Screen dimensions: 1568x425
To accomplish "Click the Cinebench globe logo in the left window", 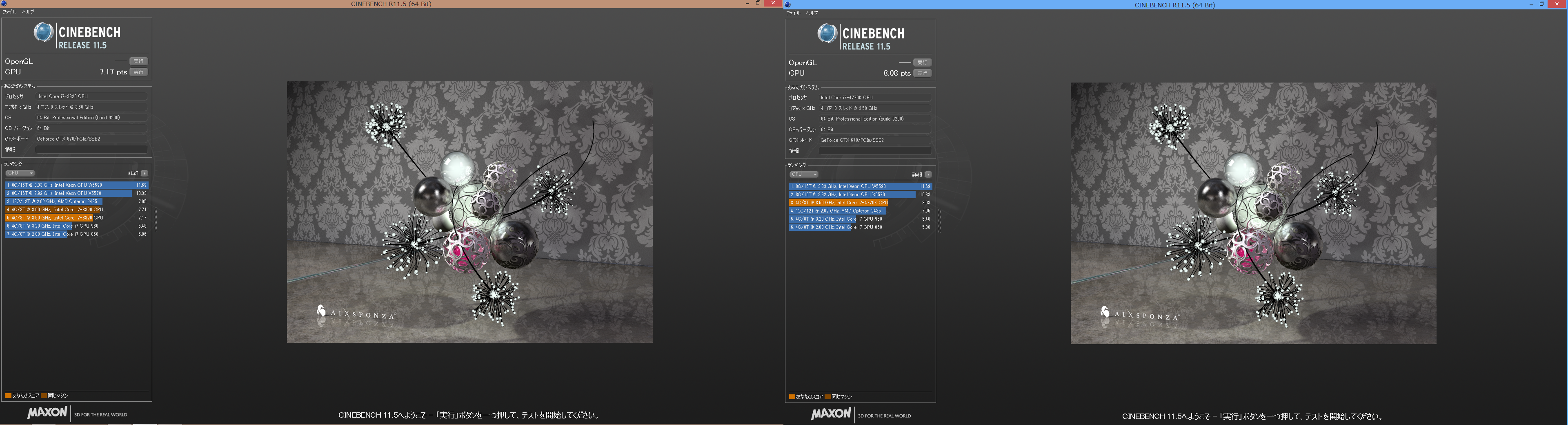I will coord(43,32).
